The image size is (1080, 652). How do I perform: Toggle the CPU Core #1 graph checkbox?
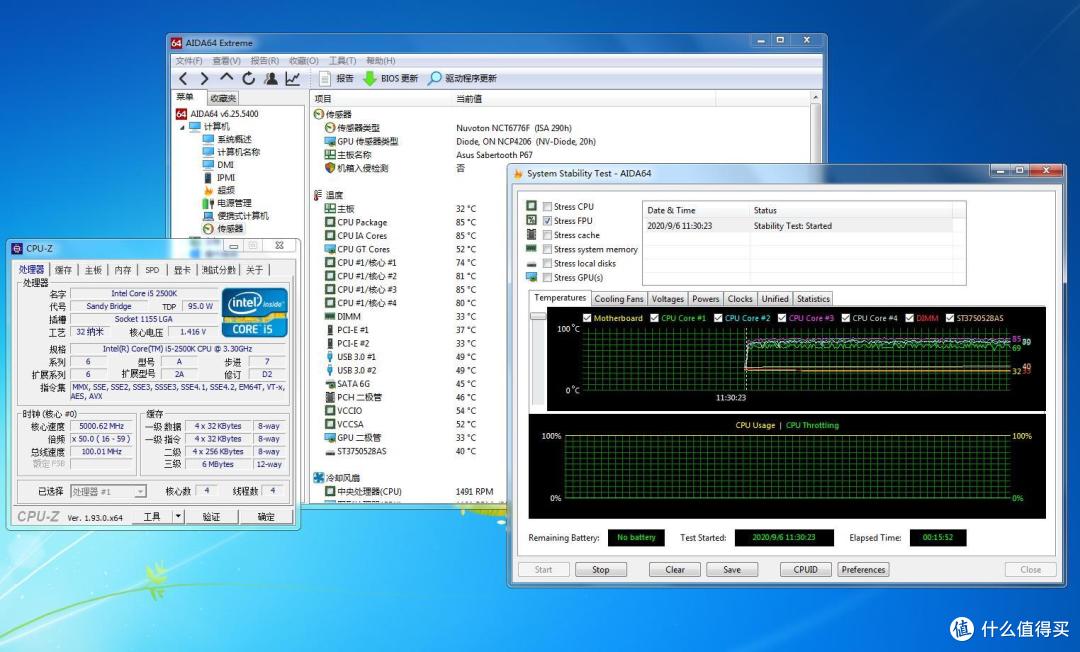[x=654, y=318]
